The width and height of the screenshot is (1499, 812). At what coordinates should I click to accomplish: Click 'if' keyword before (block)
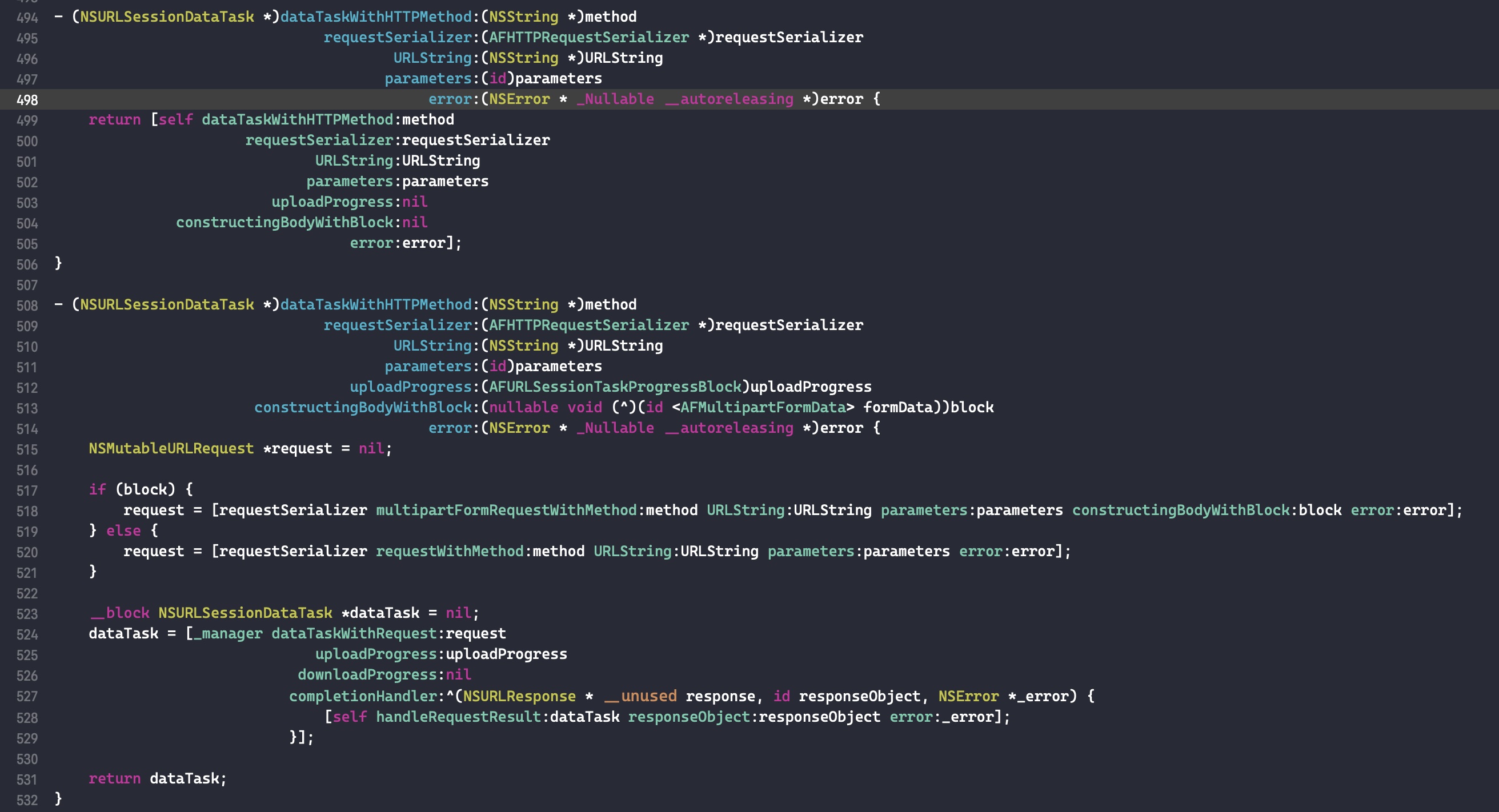pos(97,489)
